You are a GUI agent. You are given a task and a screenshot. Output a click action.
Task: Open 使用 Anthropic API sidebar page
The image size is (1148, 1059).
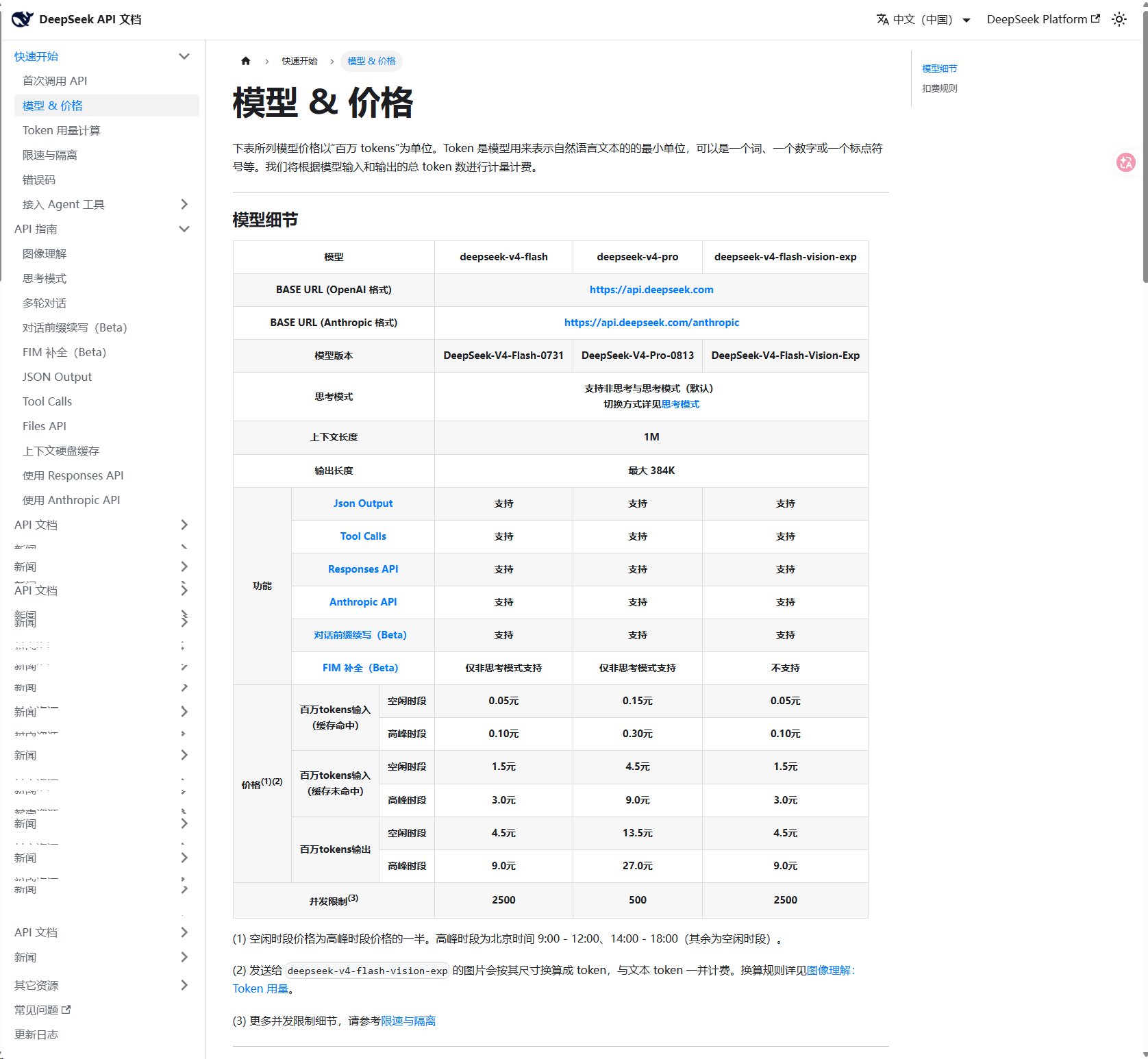71,500
